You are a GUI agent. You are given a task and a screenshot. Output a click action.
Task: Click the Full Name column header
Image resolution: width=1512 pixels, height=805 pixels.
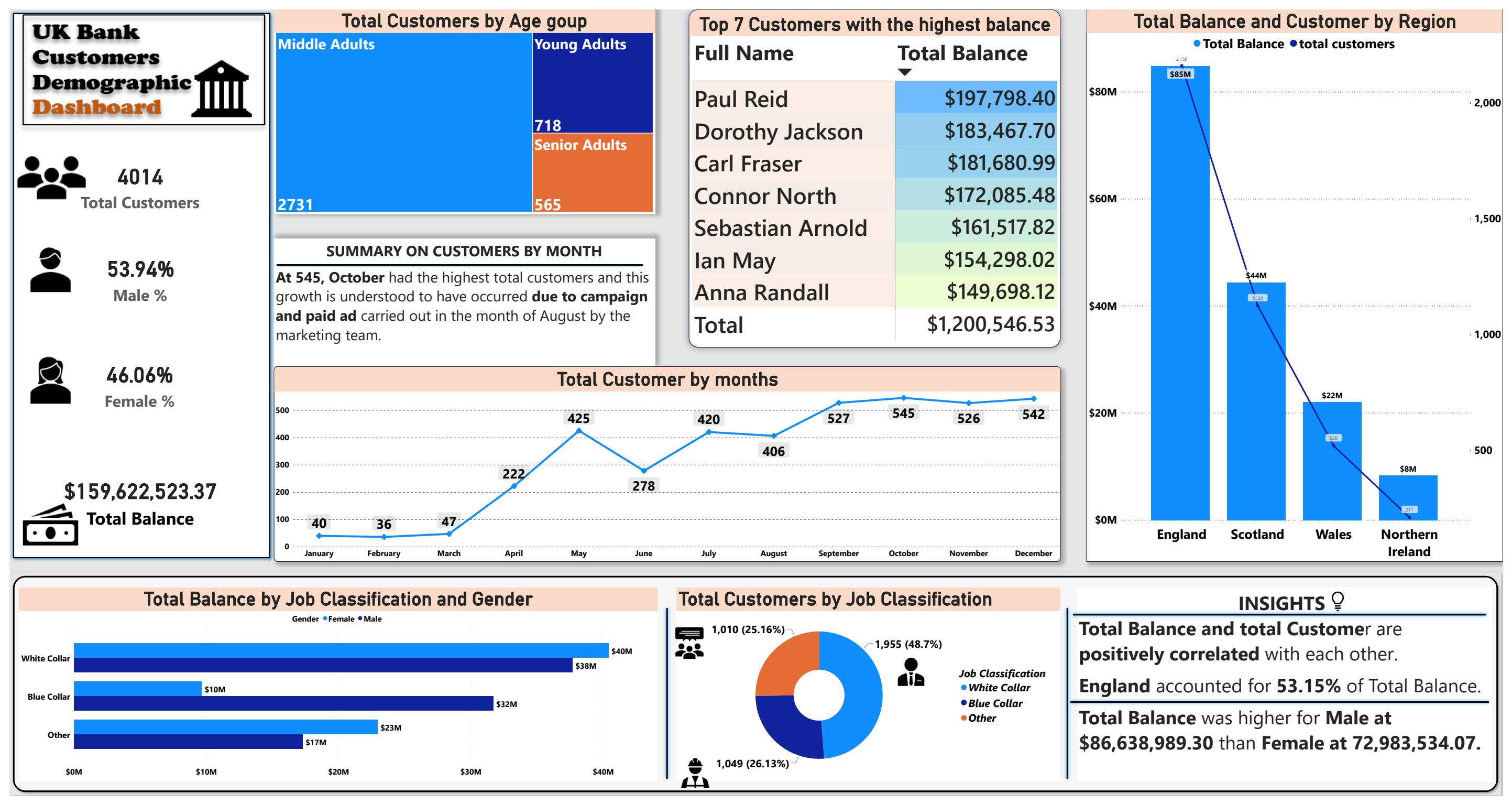pyautogui.click(x=743, y=53)
